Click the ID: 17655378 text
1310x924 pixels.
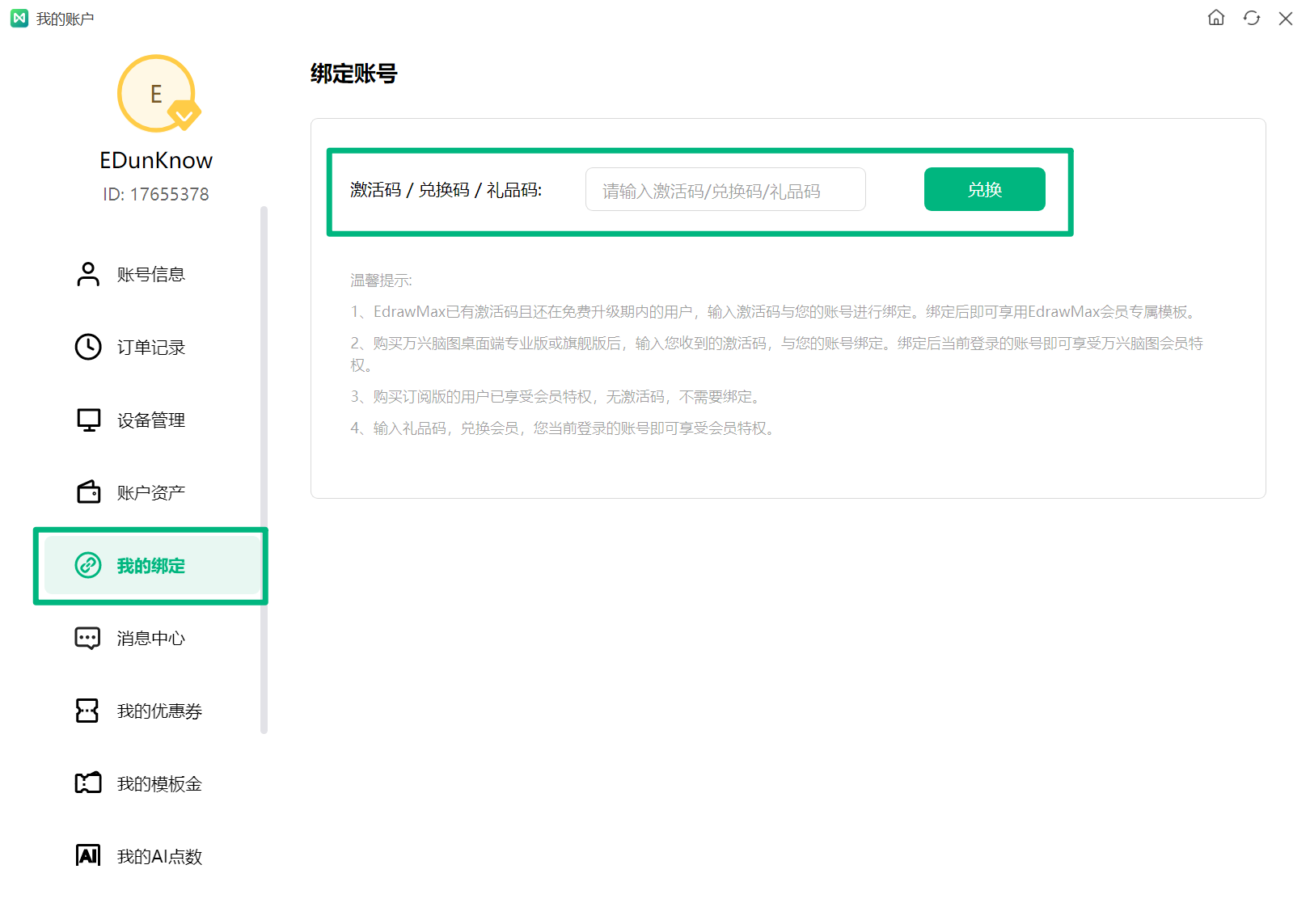(156, 194)
